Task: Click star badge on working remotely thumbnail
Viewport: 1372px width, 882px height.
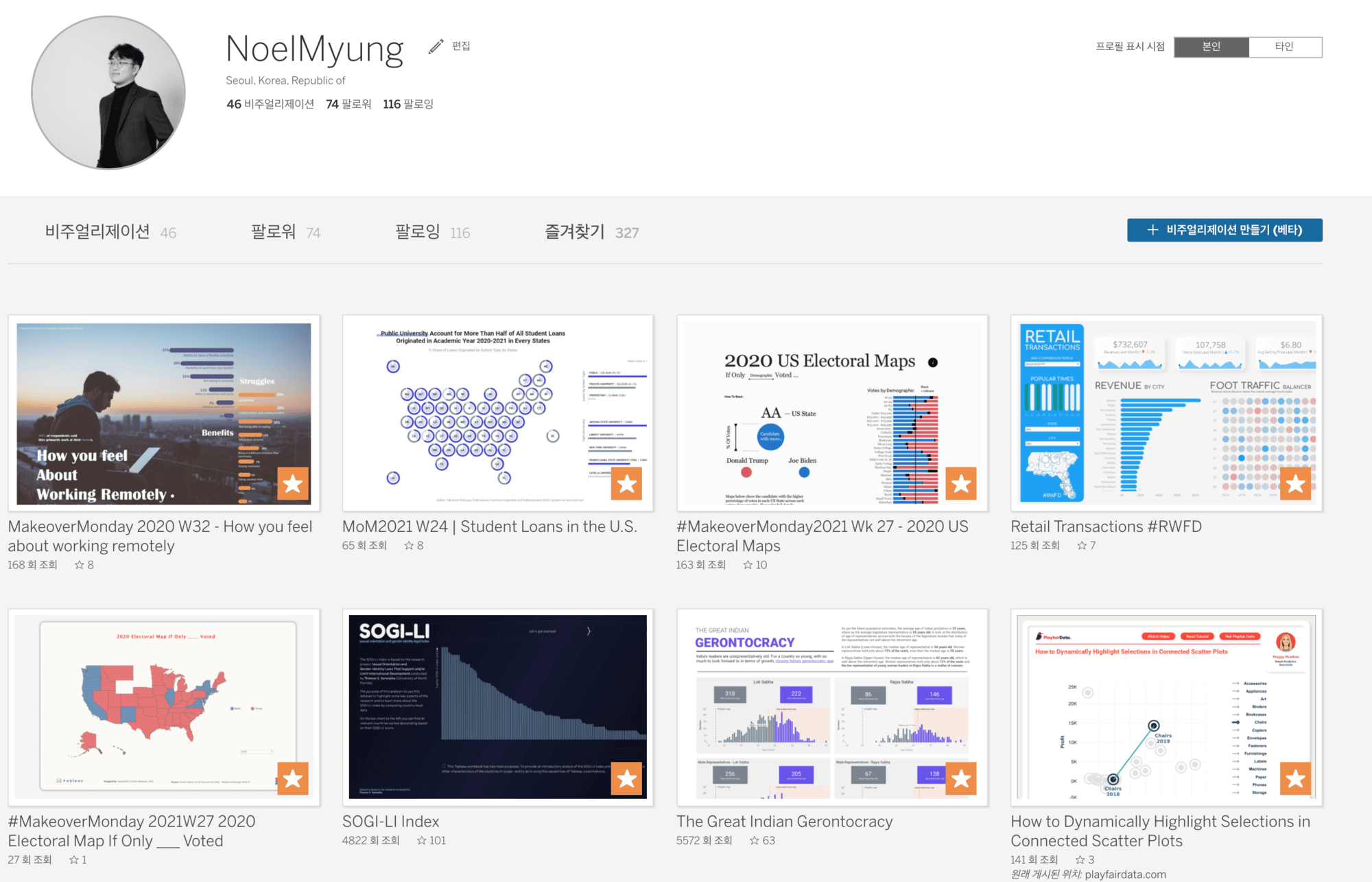Action: point(293,484)
